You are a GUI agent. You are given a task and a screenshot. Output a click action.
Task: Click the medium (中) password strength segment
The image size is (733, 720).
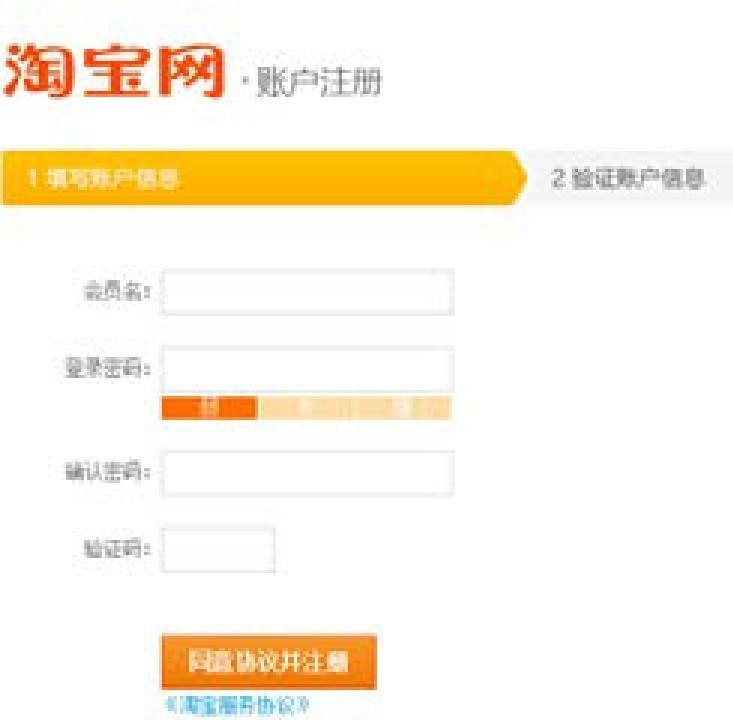(x=307, y=407)
